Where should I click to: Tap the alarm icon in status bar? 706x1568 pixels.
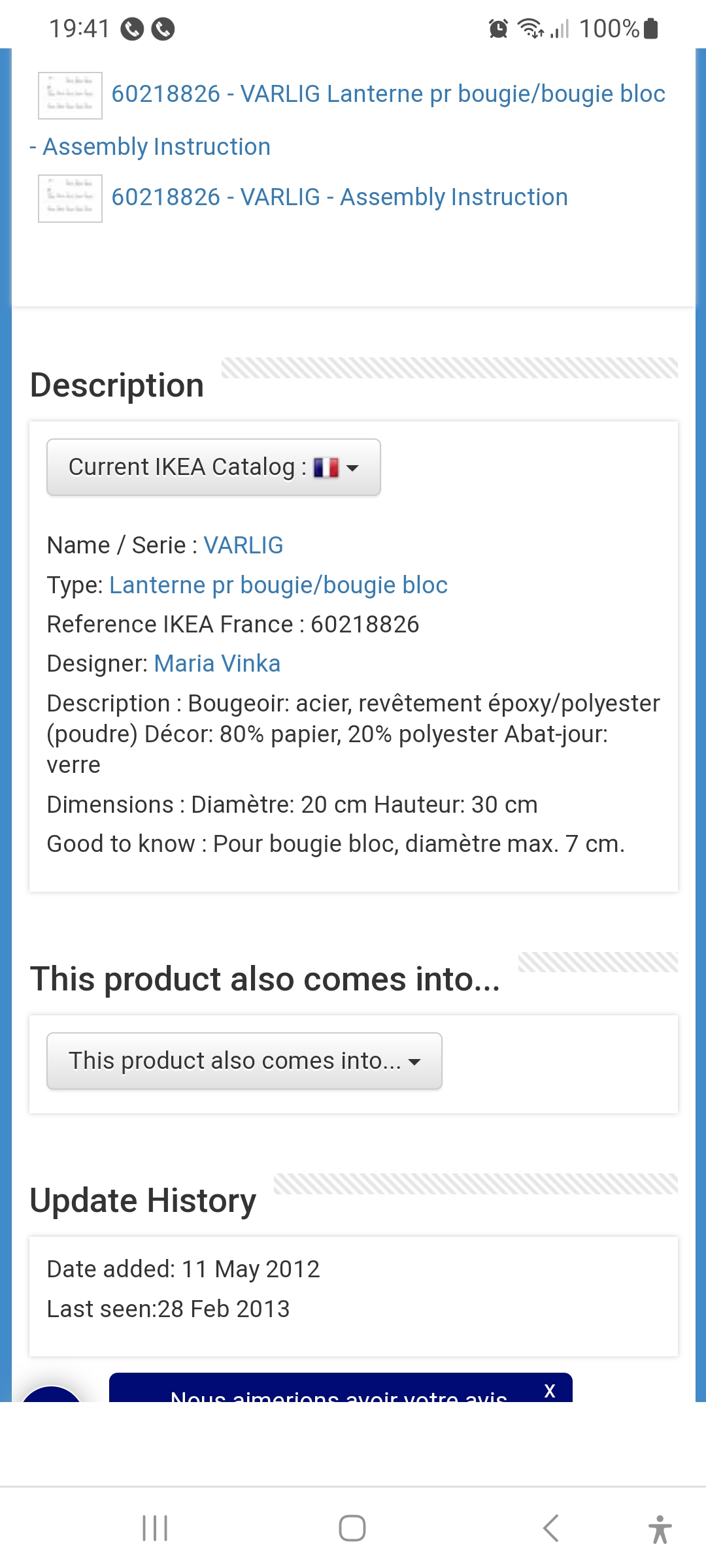498,29
